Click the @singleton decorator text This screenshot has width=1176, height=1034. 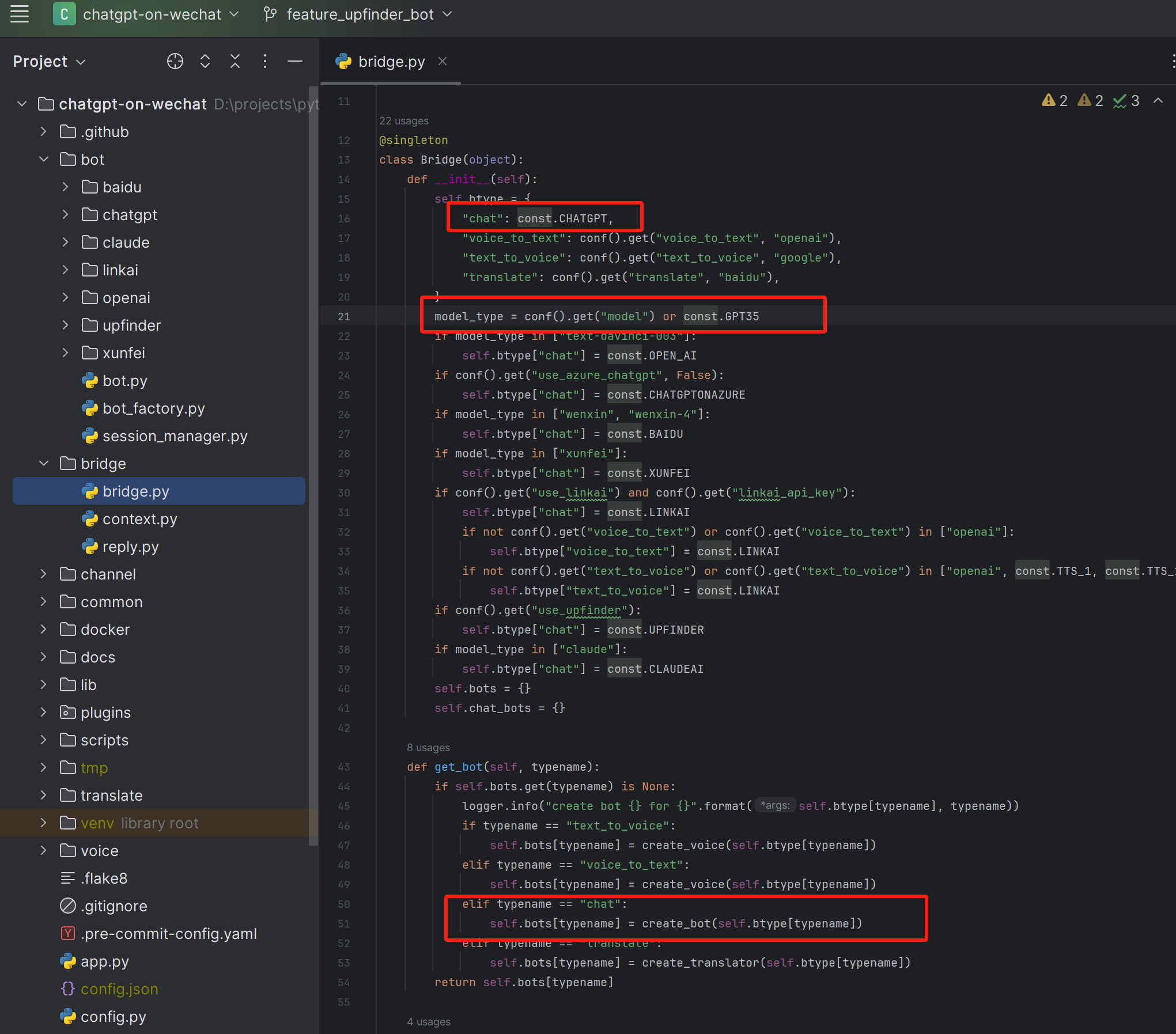pos(413,140)
